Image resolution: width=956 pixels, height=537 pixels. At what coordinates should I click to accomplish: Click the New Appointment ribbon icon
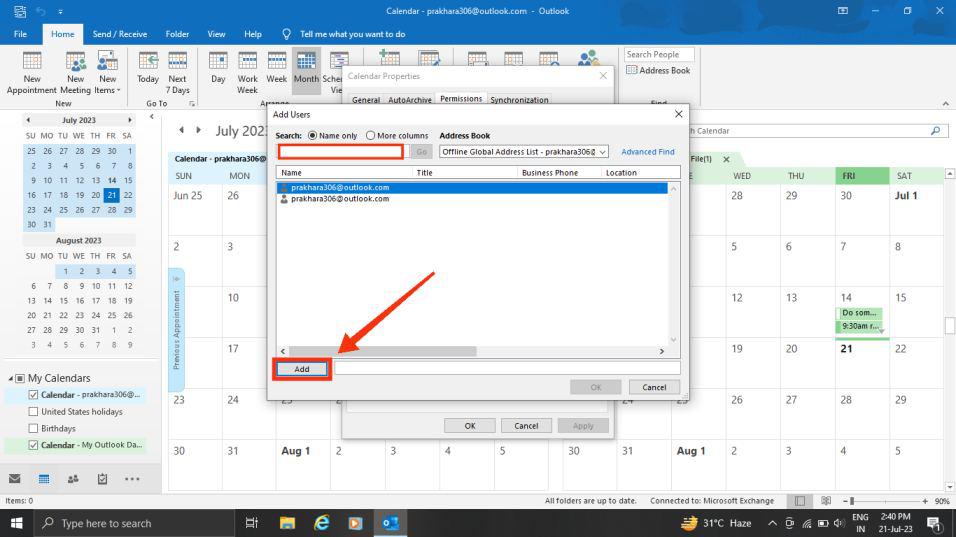click(32, 73)
